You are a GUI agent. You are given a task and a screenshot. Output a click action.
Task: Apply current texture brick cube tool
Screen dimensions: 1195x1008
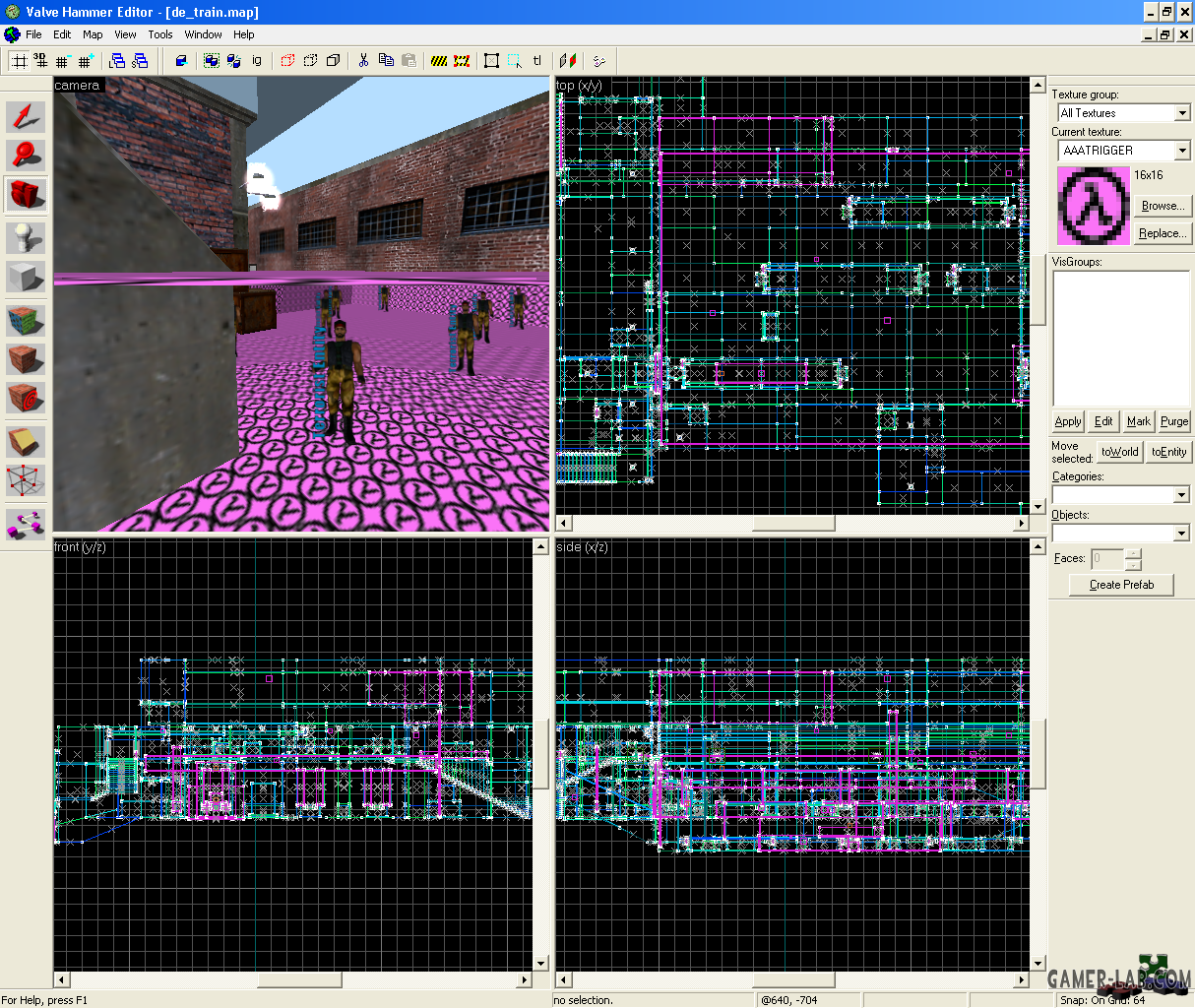click(x=26, y=358)
